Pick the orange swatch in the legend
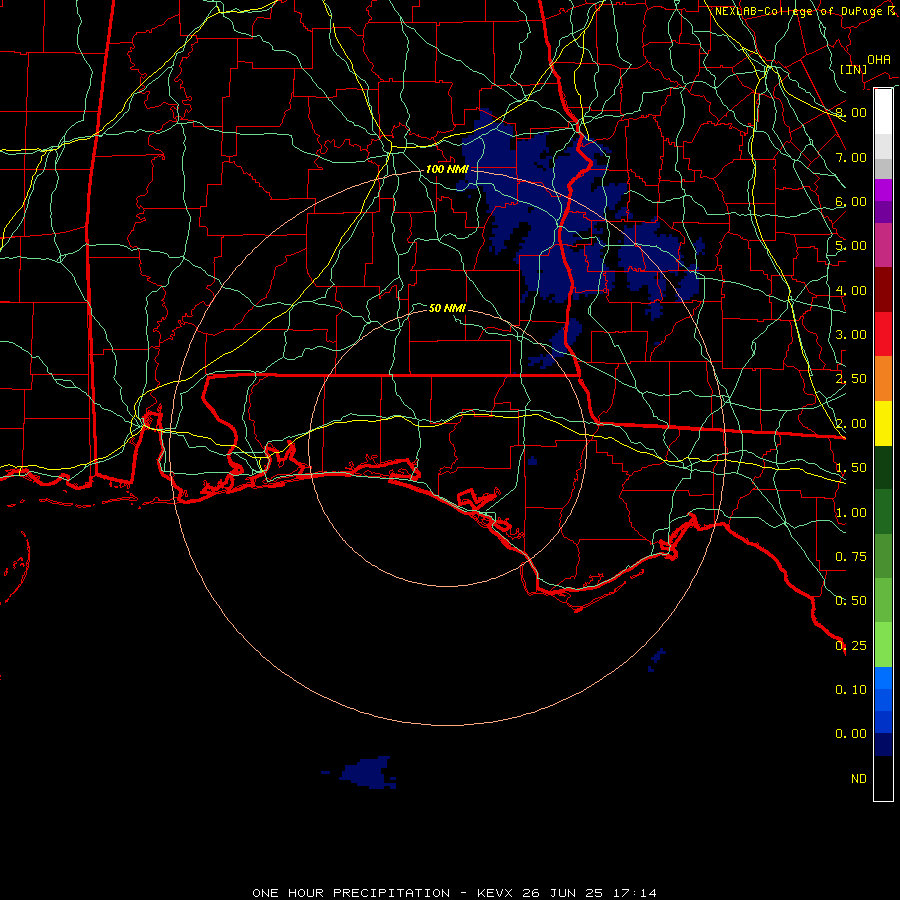This screenshot has height=900, width=900. click(883, 378)
